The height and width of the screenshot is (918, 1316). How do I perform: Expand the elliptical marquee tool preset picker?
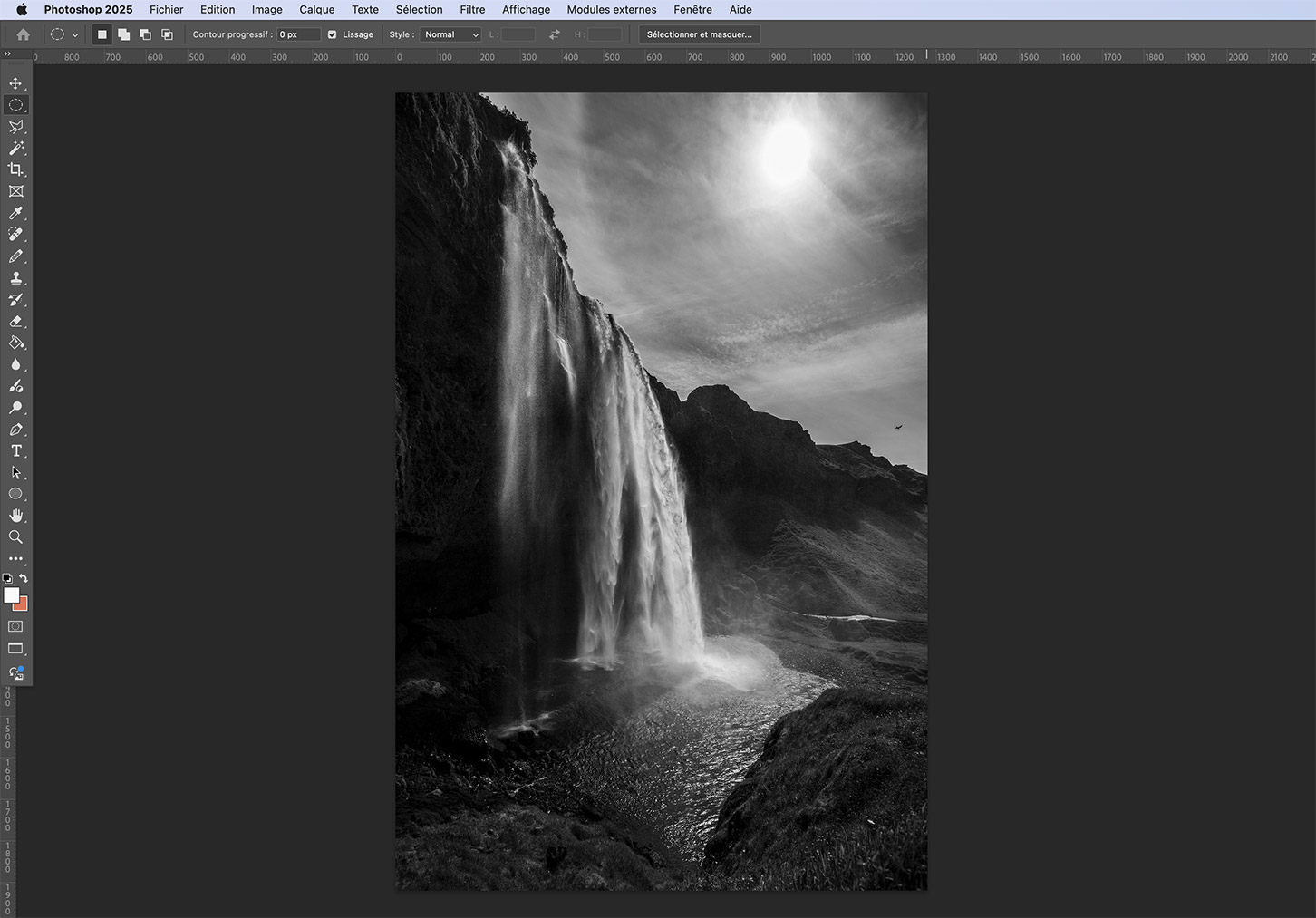pos(74,35)
